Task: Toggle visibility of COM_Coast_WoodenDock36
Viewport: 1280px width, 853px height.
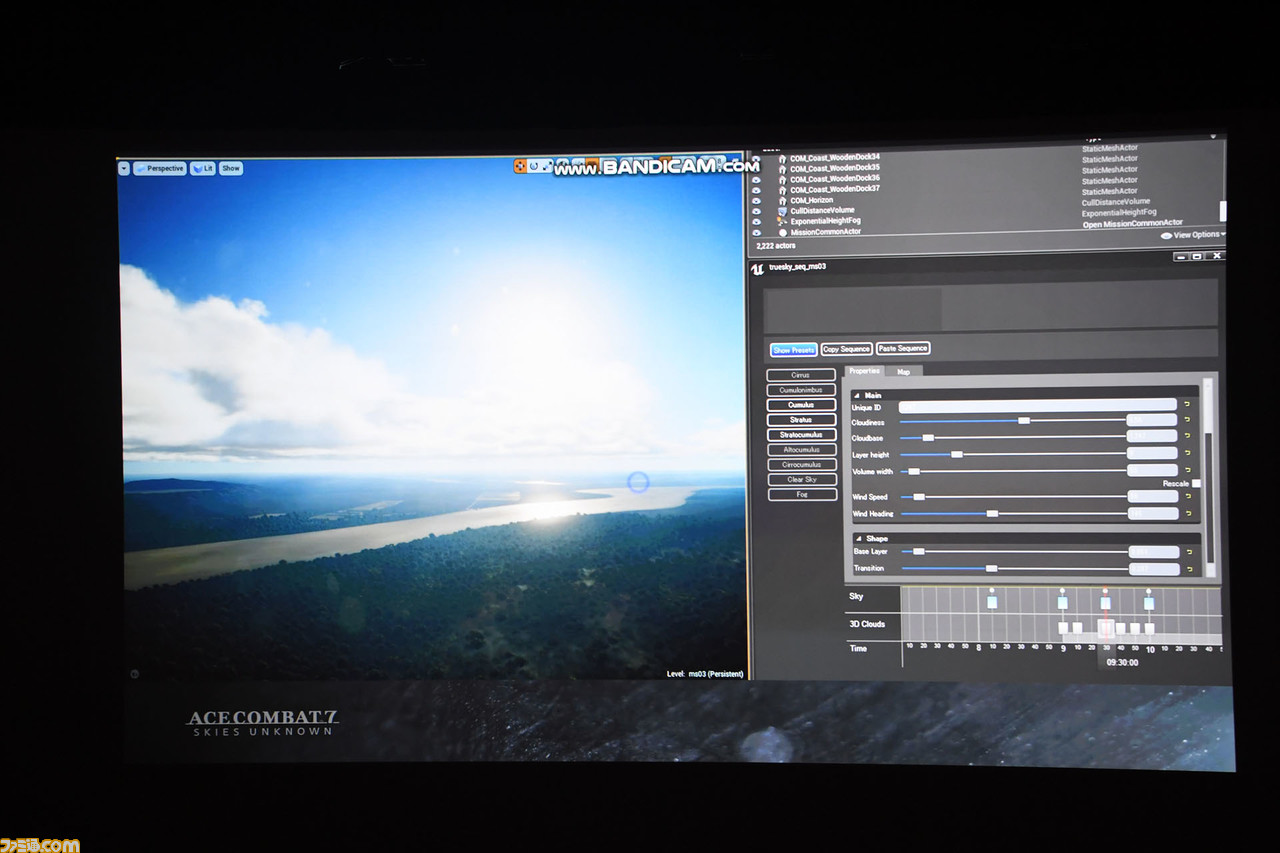Action: click(756, 179)
